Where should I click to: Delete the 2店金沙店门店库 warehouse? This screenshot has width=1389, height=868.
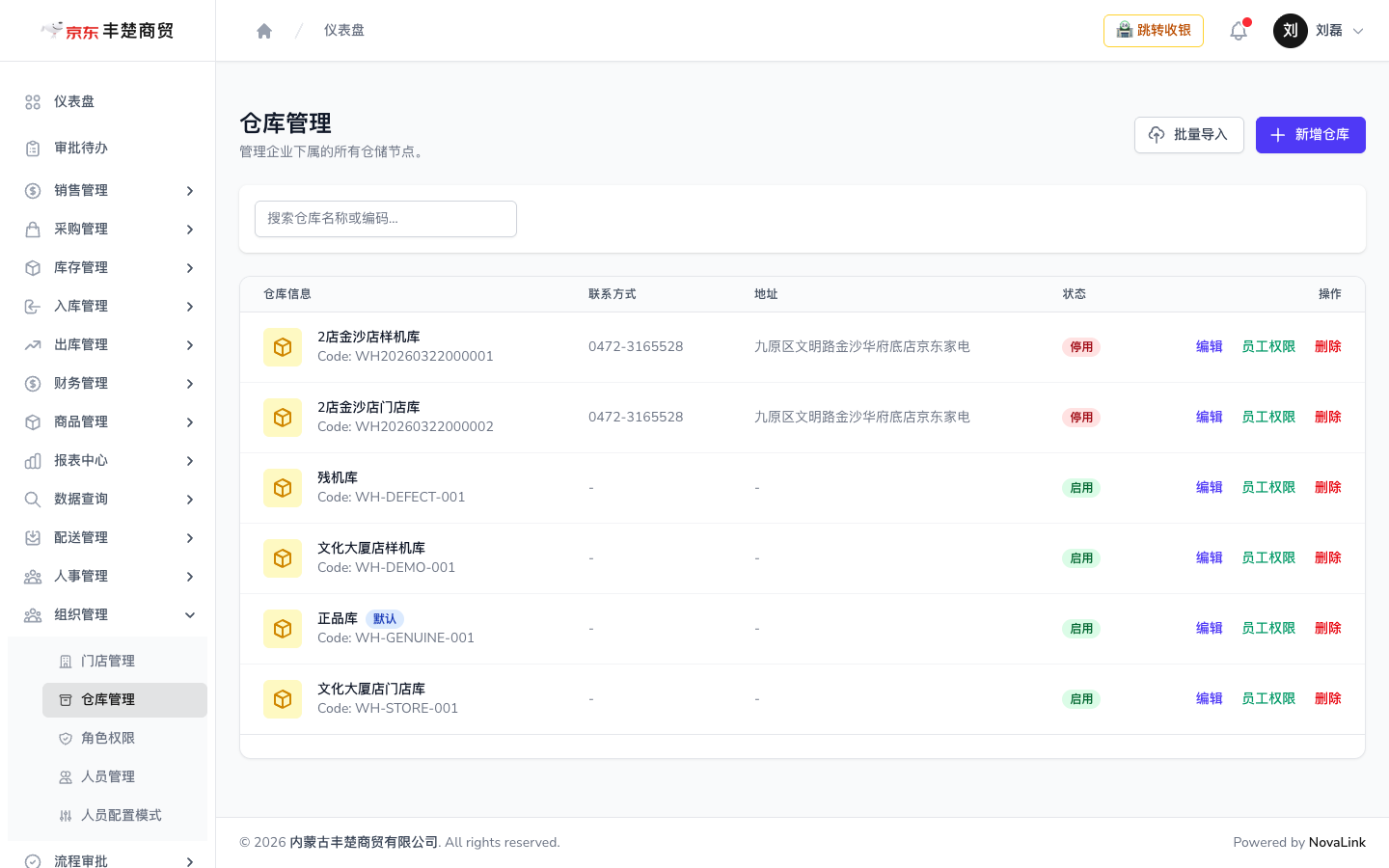pos(1328,418)
